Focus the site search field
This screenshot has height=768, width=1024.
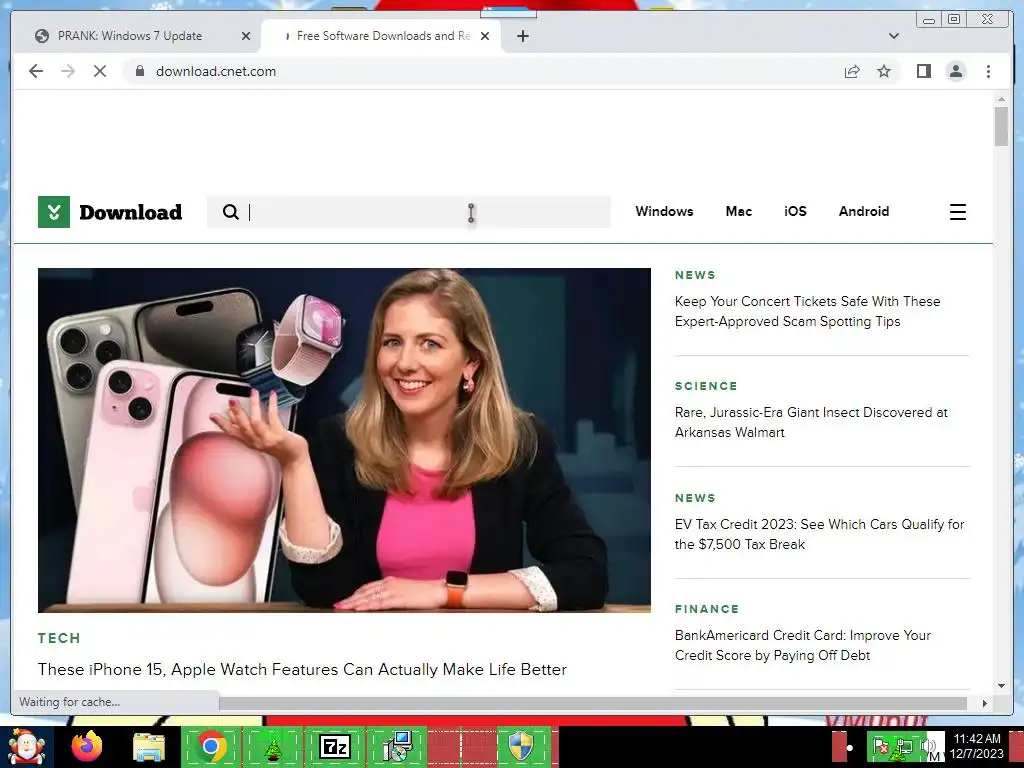409,212
